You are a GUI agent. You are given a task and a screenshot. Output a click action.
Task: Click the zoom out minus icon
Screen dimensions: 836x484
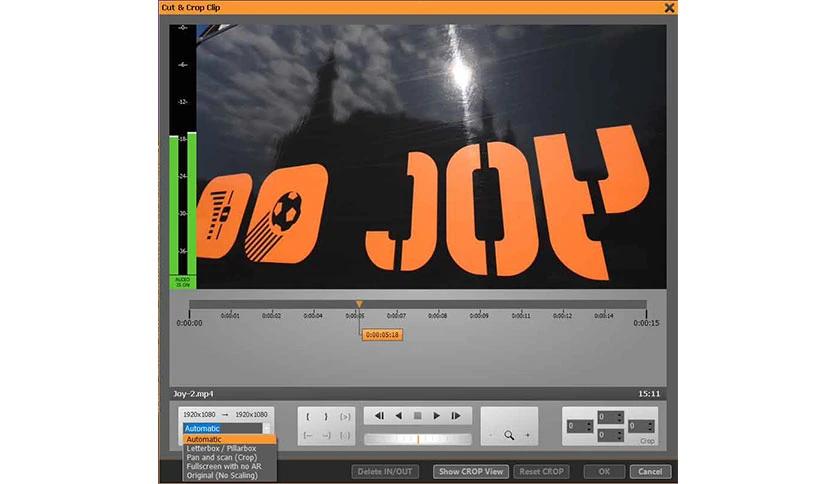491,435
